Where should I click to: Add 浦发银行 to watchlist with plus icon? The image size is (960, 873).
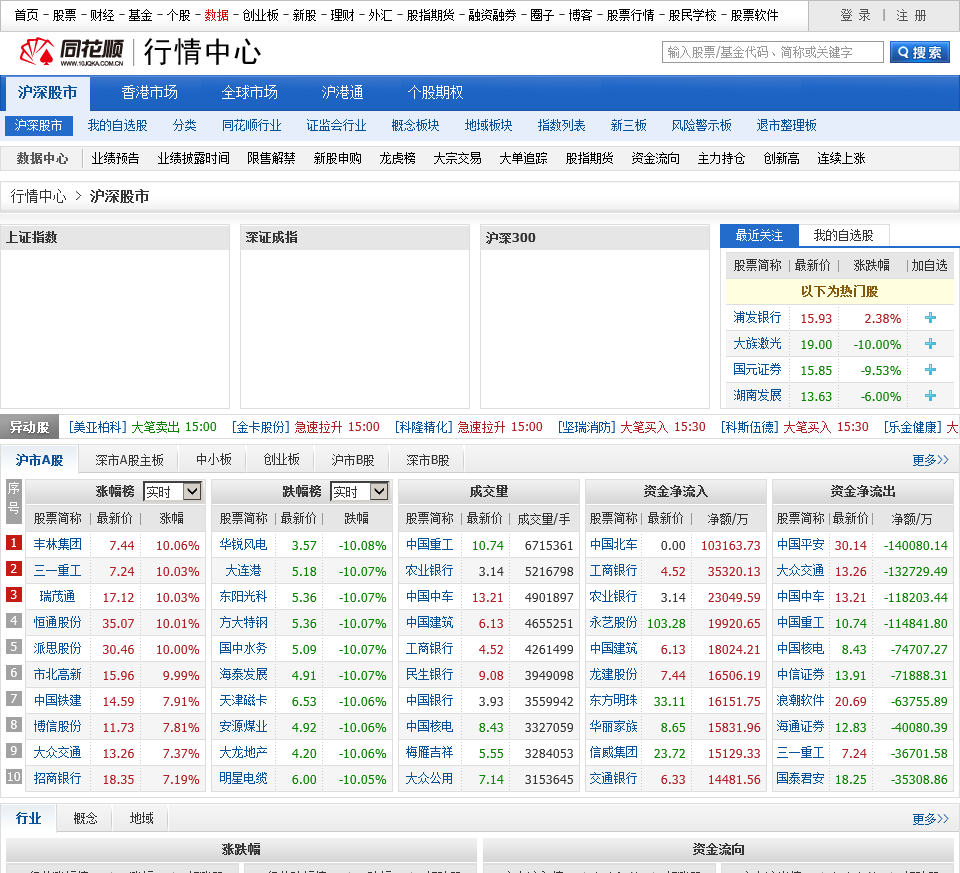(x=930, y=318)
